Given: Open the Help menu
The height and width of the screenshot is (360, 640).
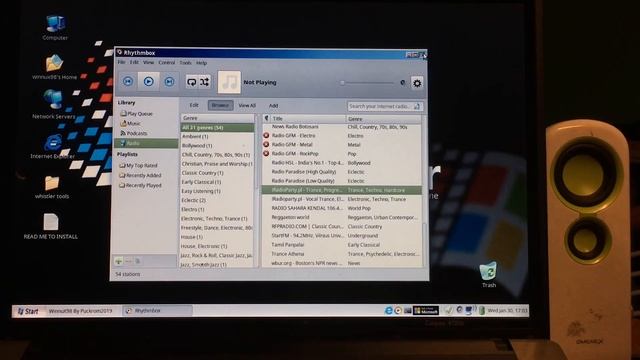Looking at the screenshot, I should [x=201, y=63].
